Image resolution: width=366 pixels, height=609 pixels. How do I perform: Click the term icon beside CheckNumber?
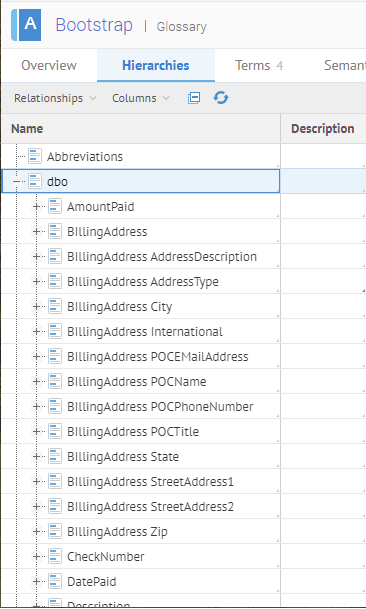point(55,557)
